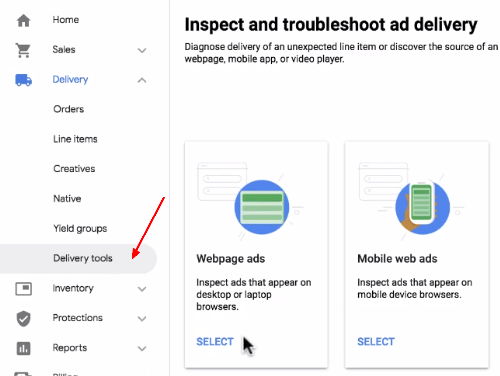Click the 'desktop or laptop browsers' description
Viewport: 500px width, 376px height.
coord(254,295)
